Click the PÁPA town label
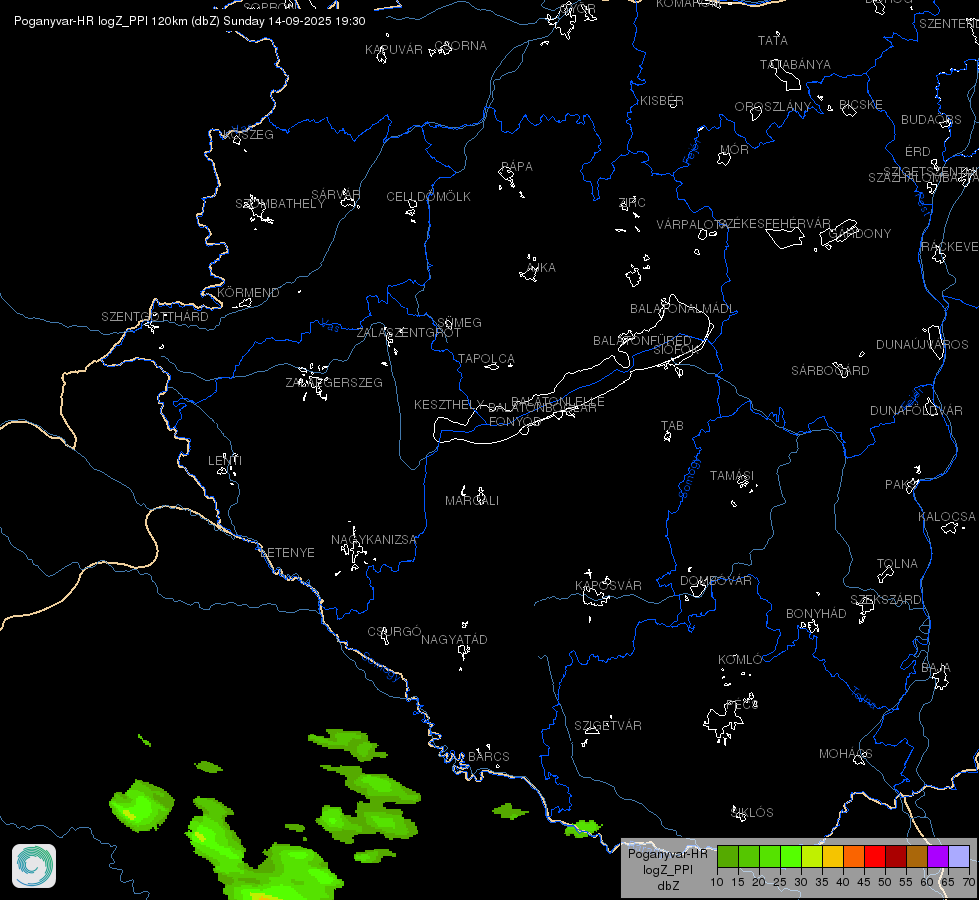The image size is (979, 900). [517, 167]
